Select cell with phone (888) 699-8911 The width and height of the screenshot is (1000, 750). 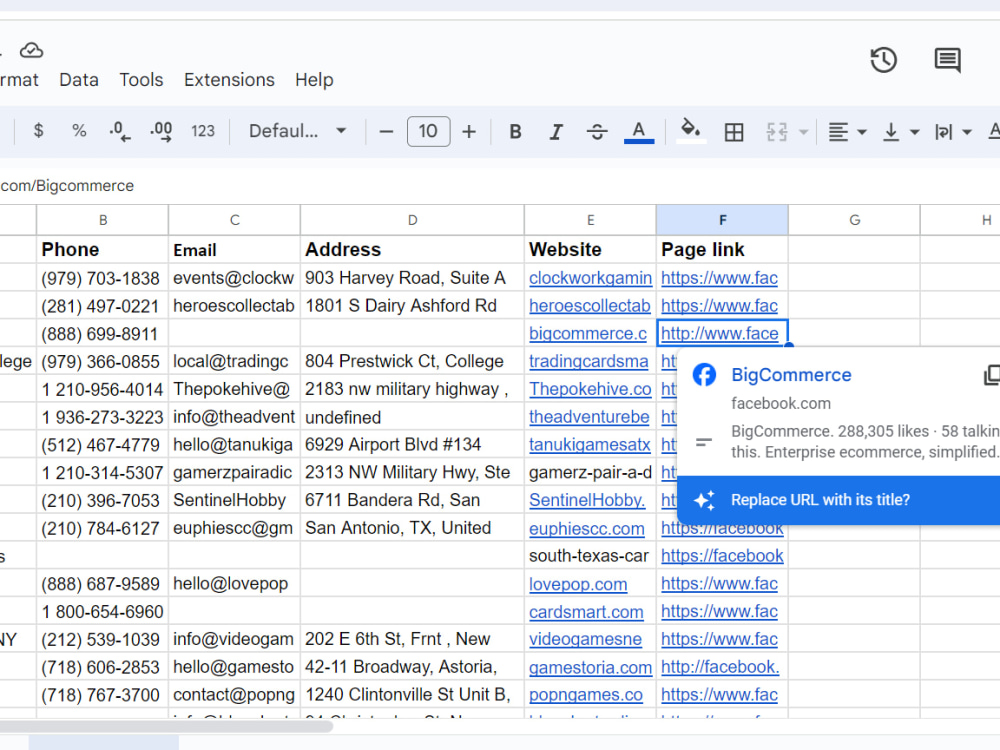click(103, 334)
